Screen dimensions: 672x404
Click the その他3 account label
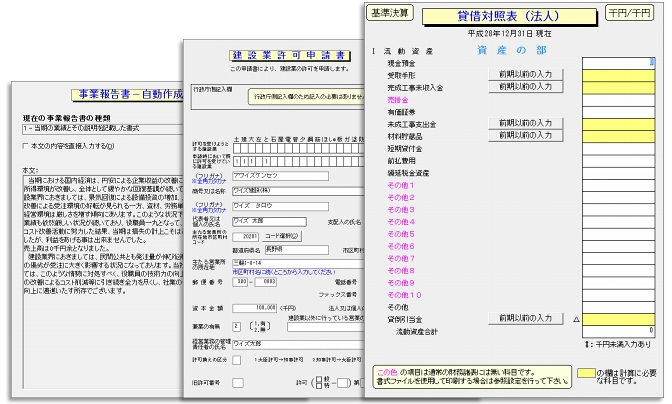click(x=401, y=210)
